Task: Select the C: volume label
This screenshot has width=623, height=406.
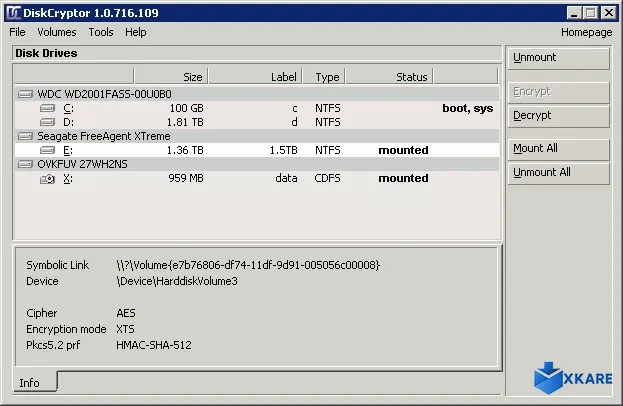Action: coord(68,108)
